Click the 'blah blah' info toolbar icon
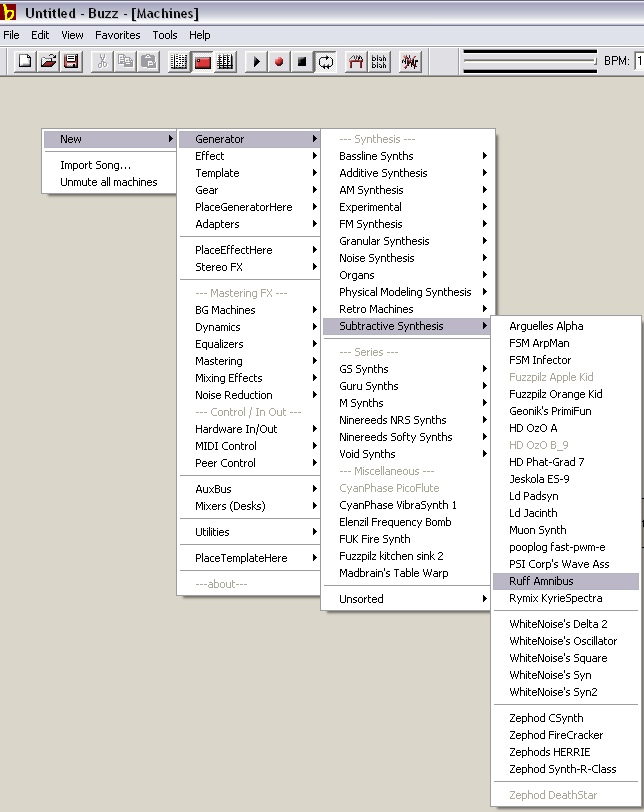 [379, 62]
